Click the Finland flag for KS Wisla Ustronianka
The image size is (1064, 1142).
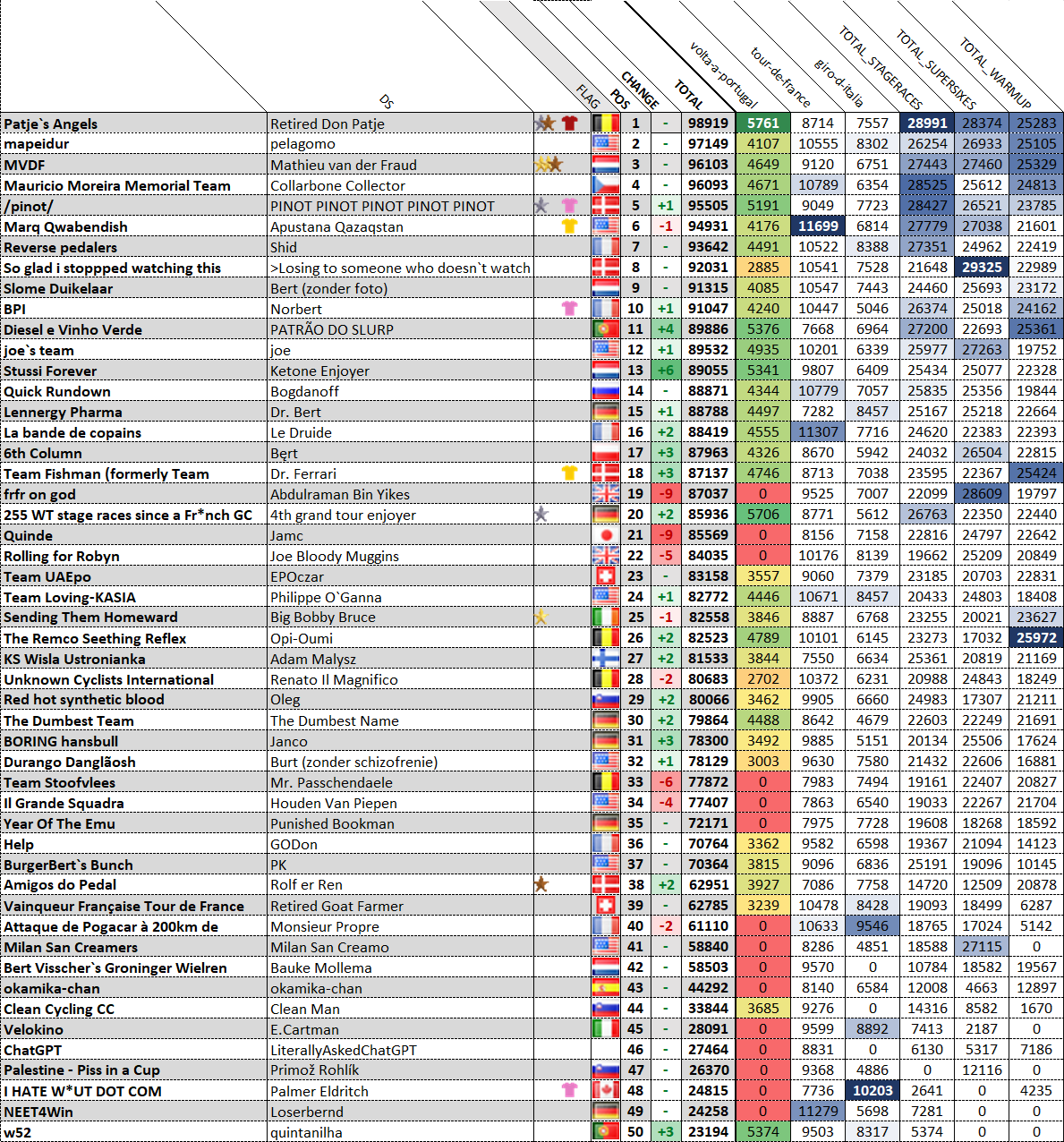click(x=606, y=659)
